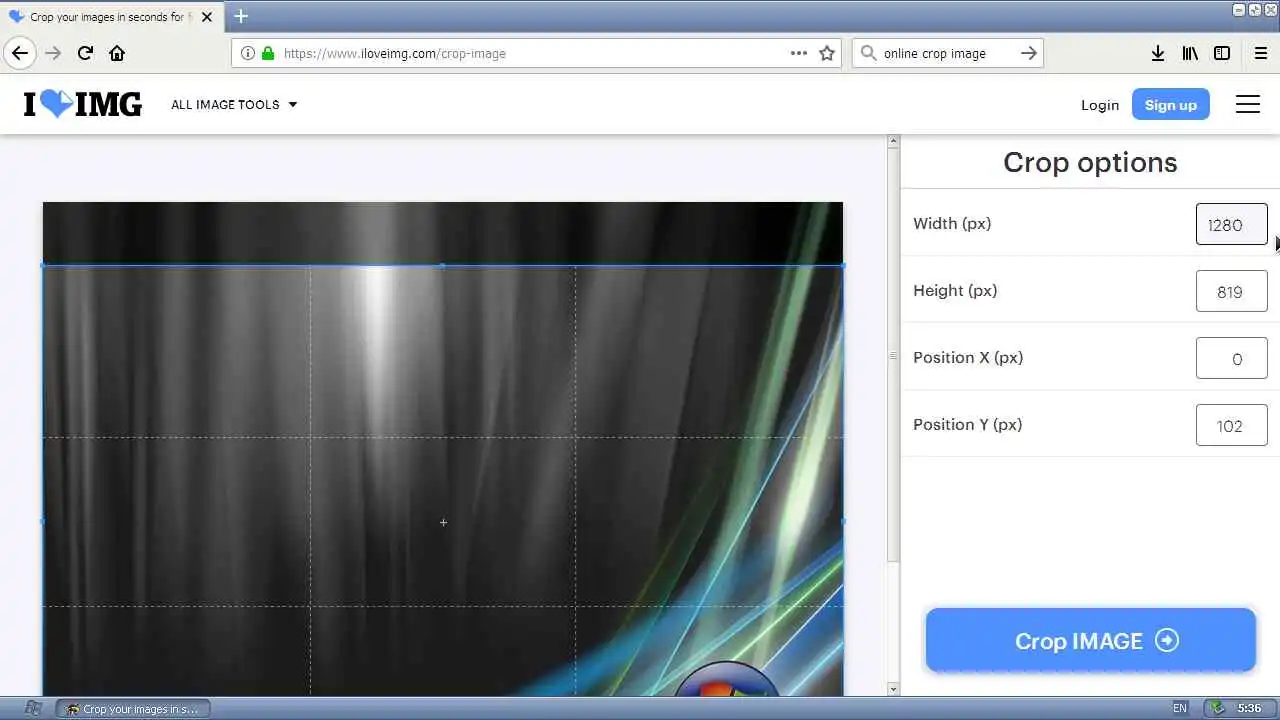Viewport: 1280px width, 720px height.
Task: Click the search magnifier icon
Action: (868, 53)
